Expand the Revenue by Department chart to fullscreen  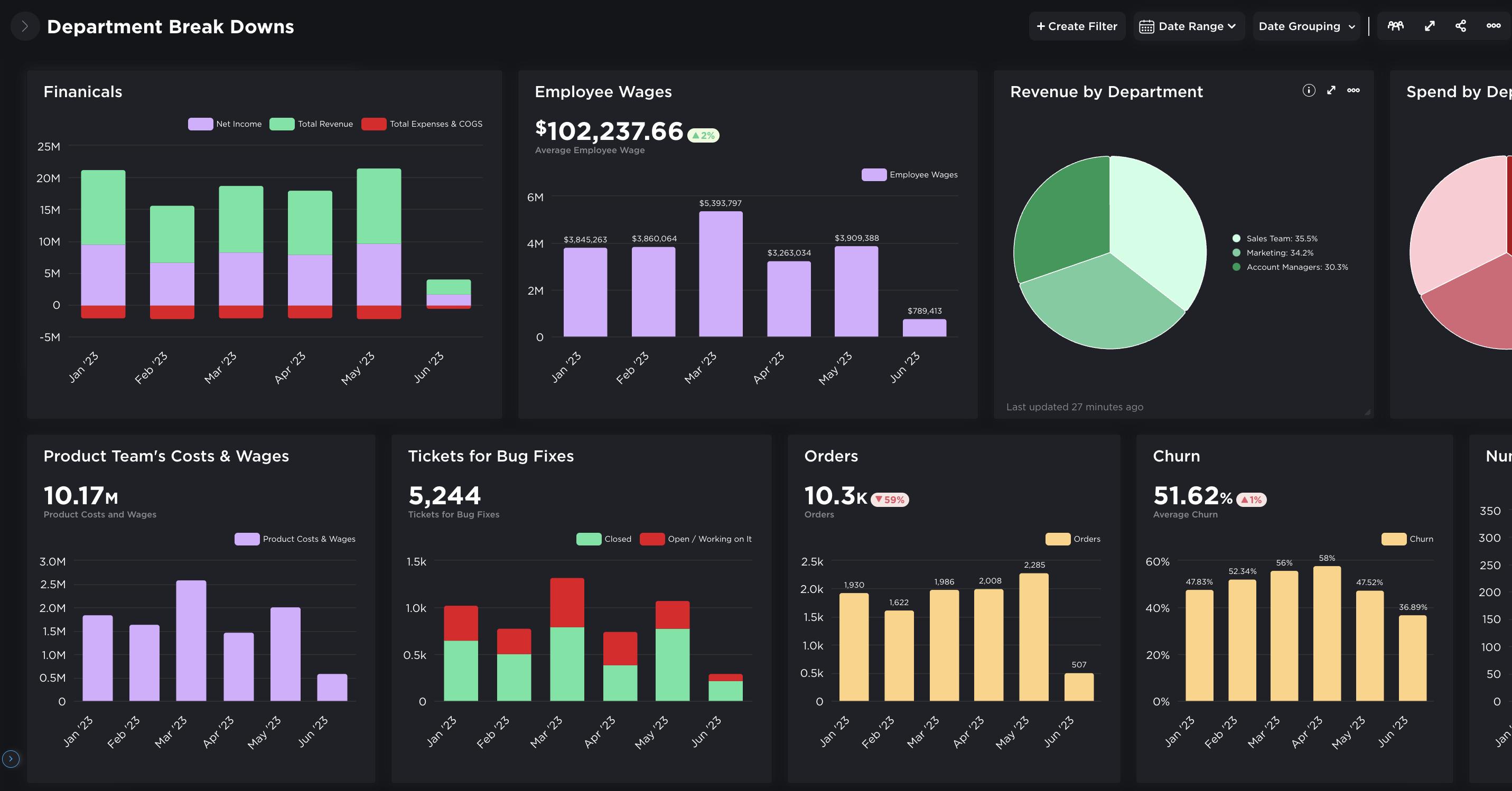pos(1331,90)
